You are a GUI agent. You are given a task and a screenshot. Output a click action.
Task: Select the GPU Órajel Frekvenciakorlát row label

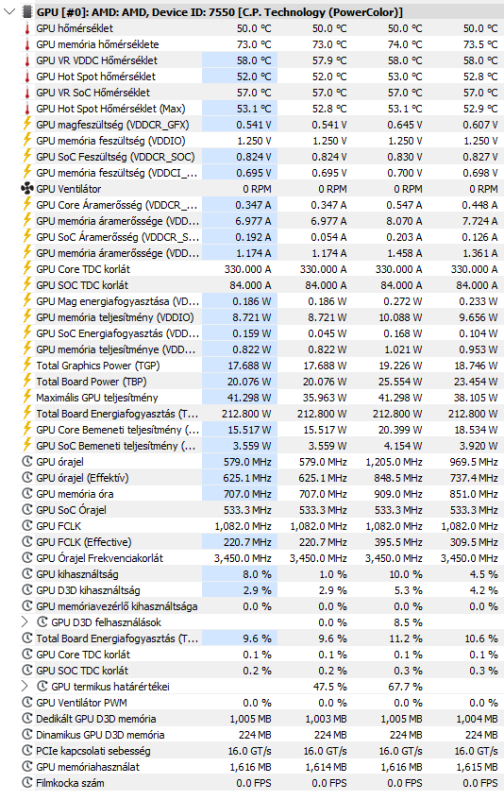pos(99,558)
